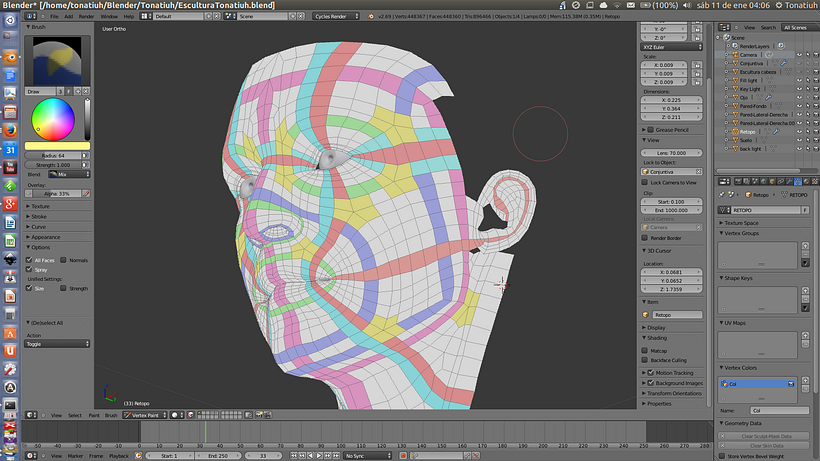Click the OpenGL render image icon
Image resolution: width=820 pixels, height=461 pixels.
pyautogui.click(x=259, y=415)
